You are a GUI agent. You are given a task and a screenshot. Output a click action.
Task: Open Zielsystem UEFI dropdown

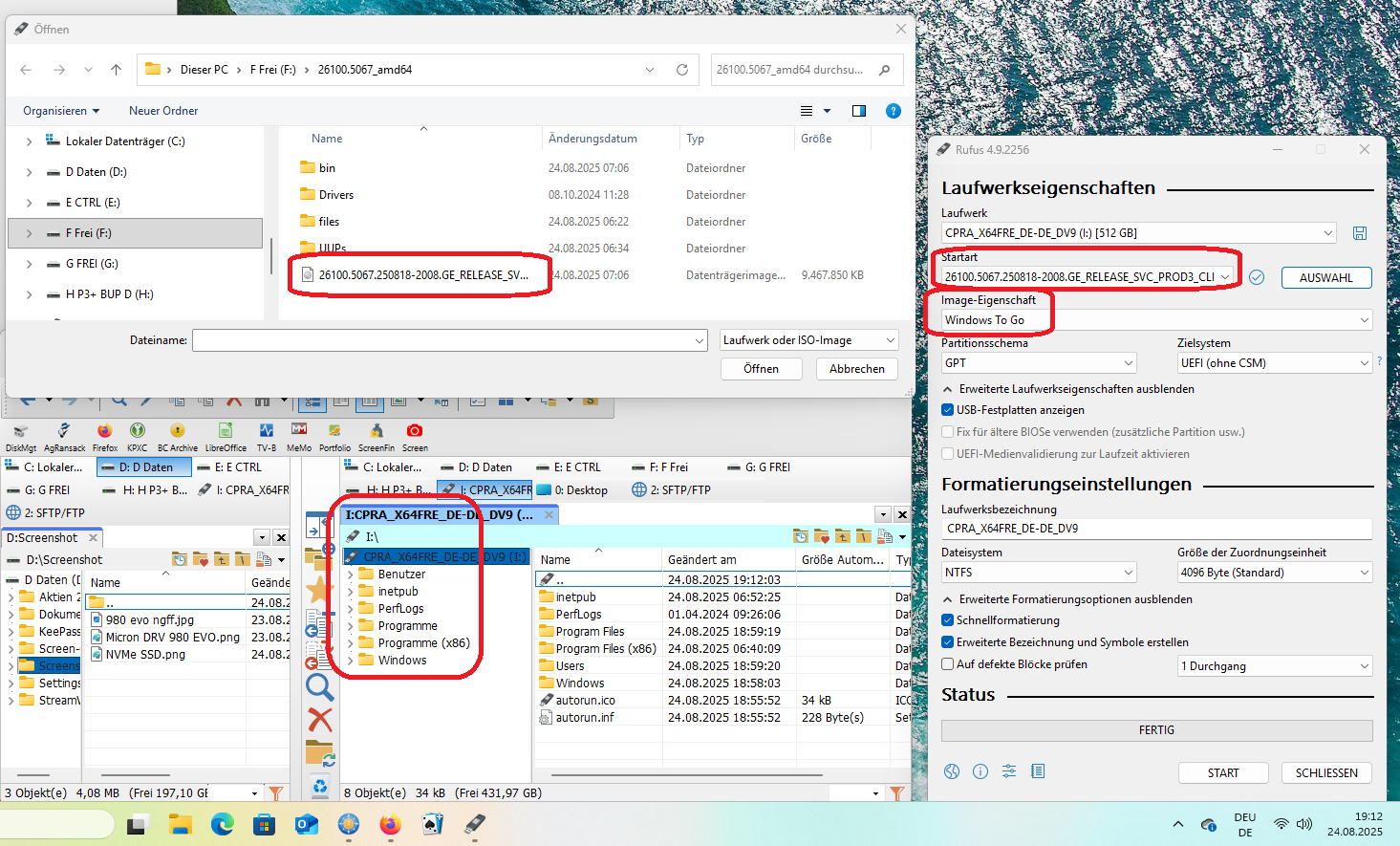[x=1275, y=363]
